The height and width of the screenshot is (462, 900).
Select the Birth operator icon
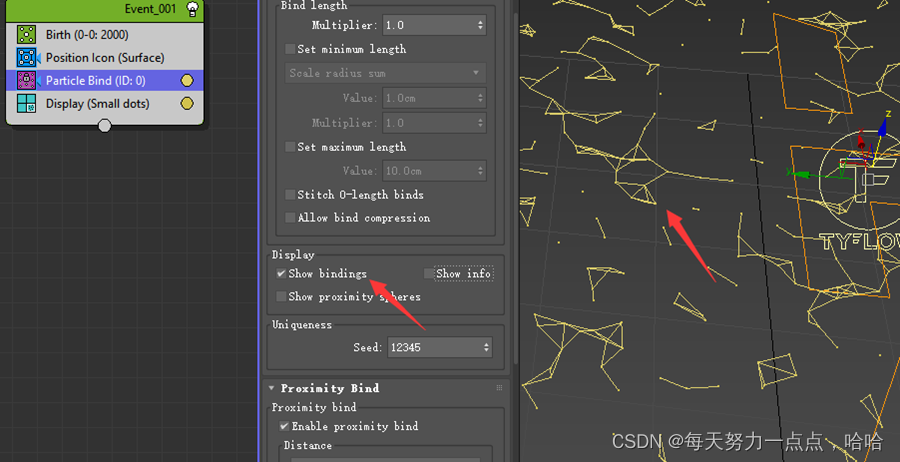point(26,34)
